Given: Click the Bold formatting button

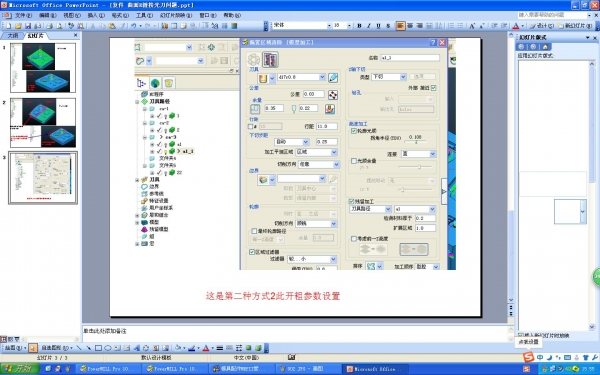Looking at the screenshot, I should pos(359,26).
